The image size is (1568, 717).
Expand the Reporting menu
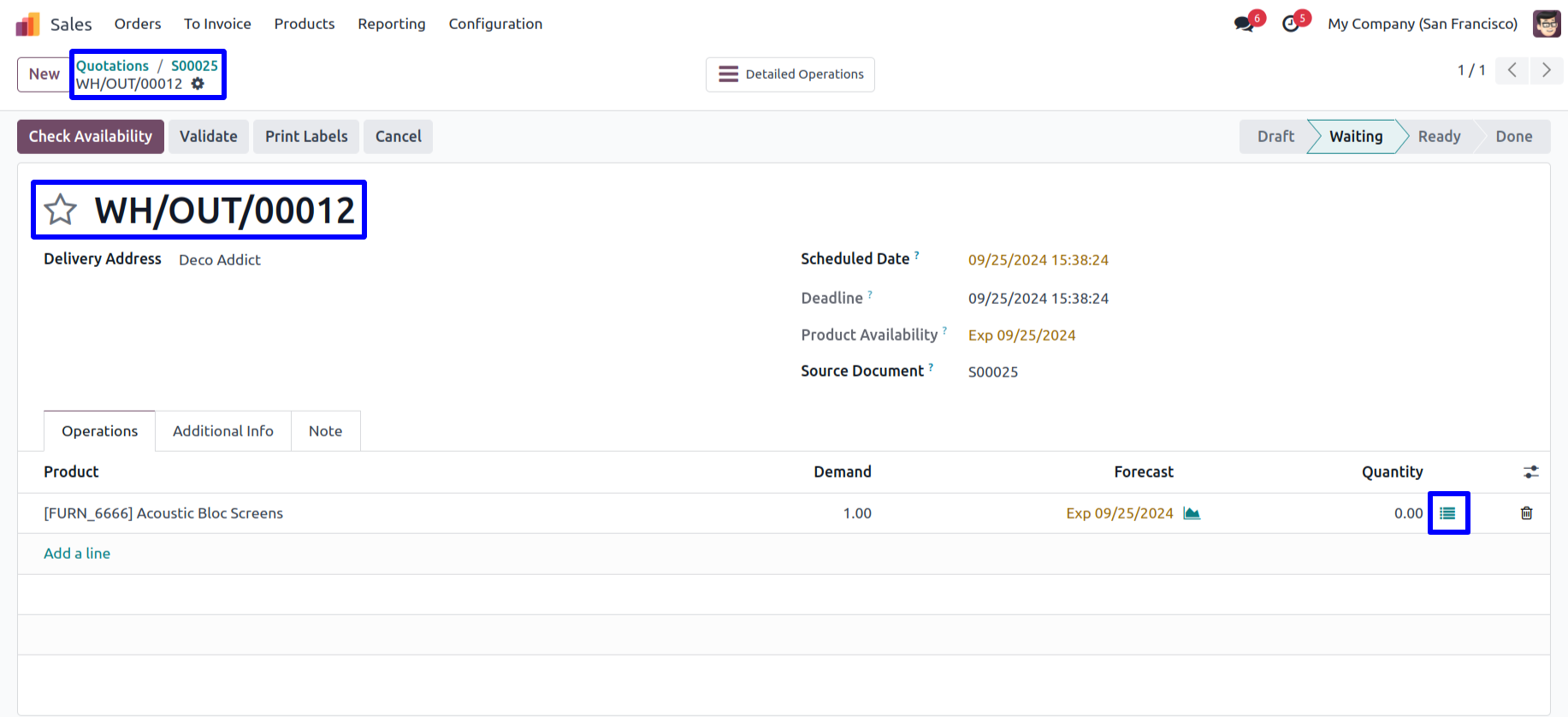pos(391,24)
